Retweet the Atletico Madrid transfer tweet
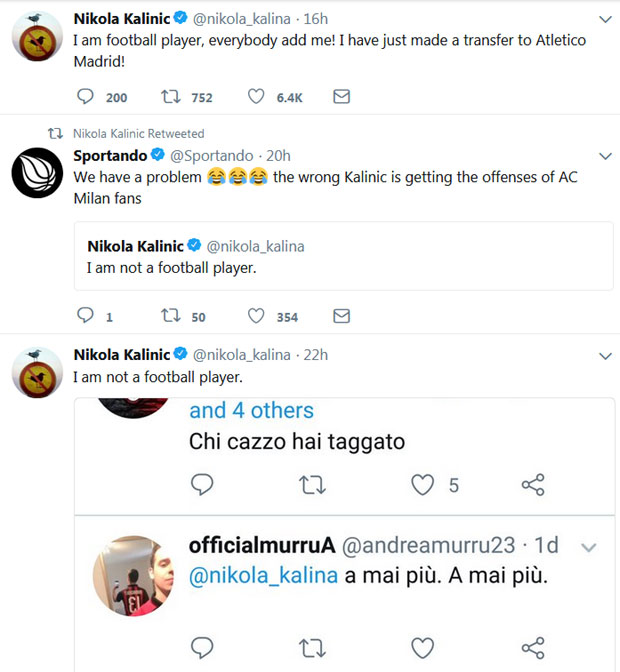 coord(172,97)
